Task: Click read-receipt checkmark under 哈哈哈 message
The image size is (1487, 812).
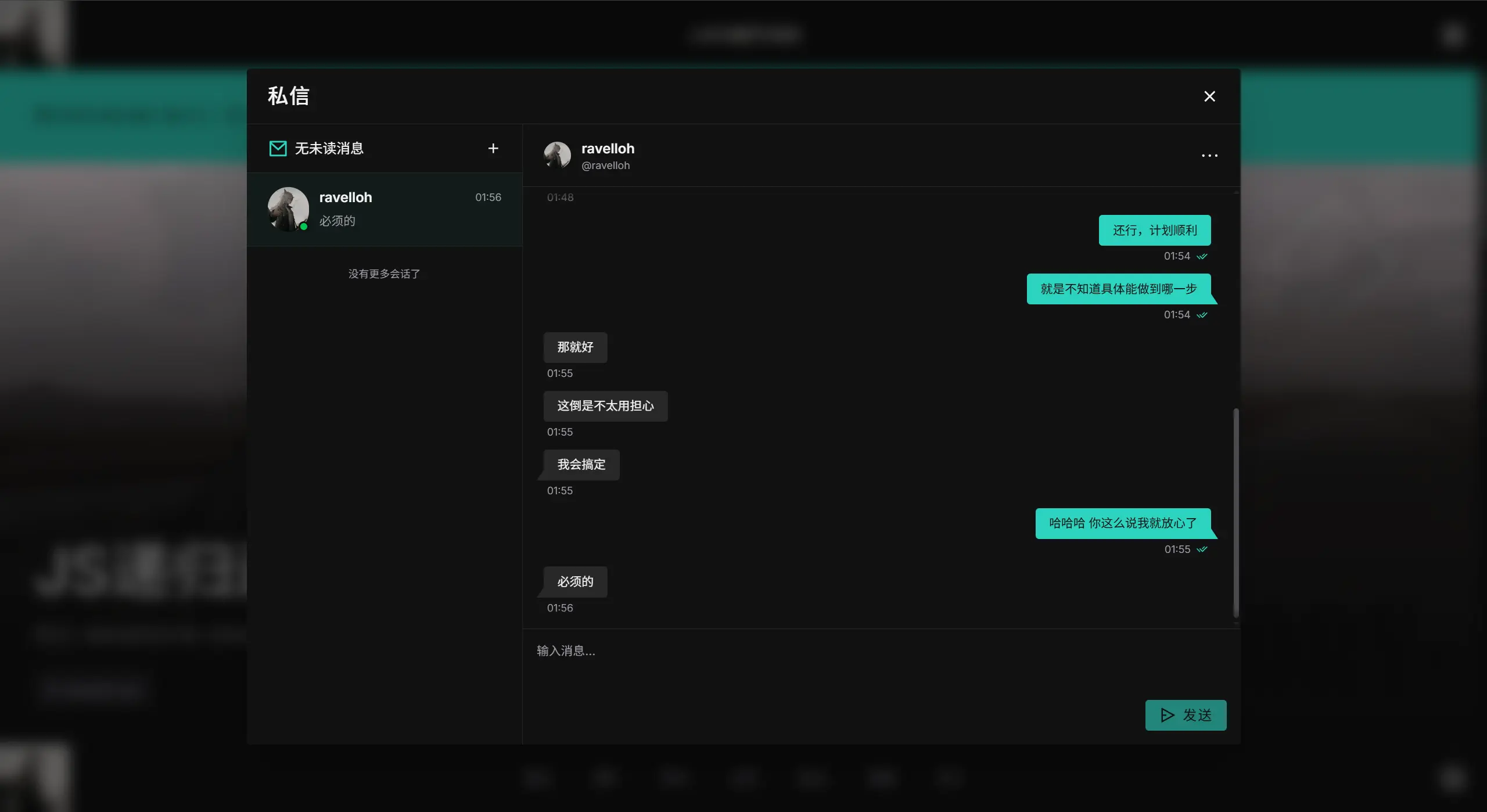Action: point(1202,549)
